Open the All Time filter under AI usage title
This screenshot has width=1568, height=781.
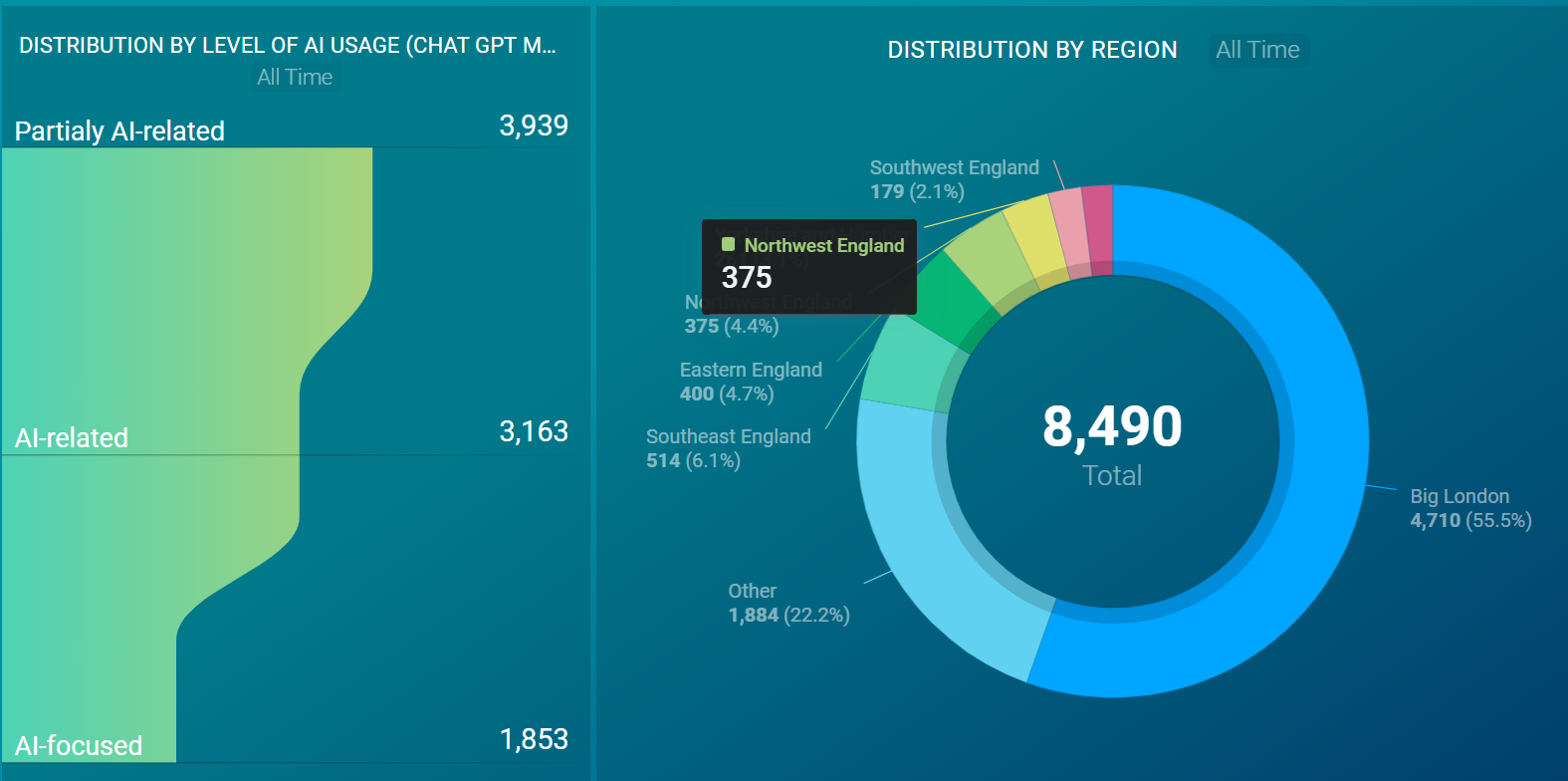pyautogui.click(x=295, y=78)
